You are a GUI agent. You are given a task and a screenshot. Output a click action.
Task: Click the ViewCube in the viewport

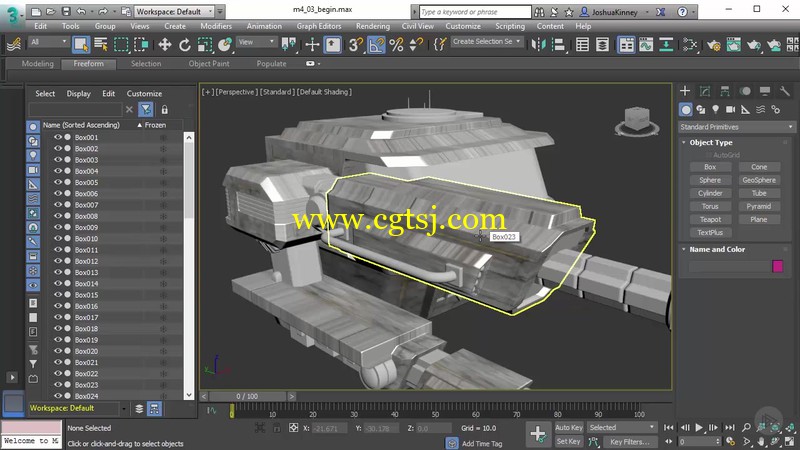coord(637,121)
